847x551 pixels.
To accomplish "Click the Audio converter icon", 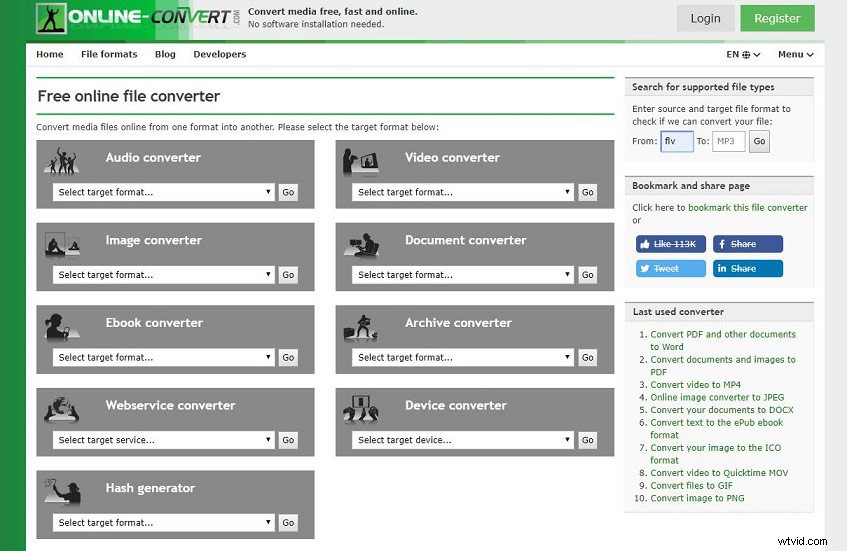I will coord(62,160).
